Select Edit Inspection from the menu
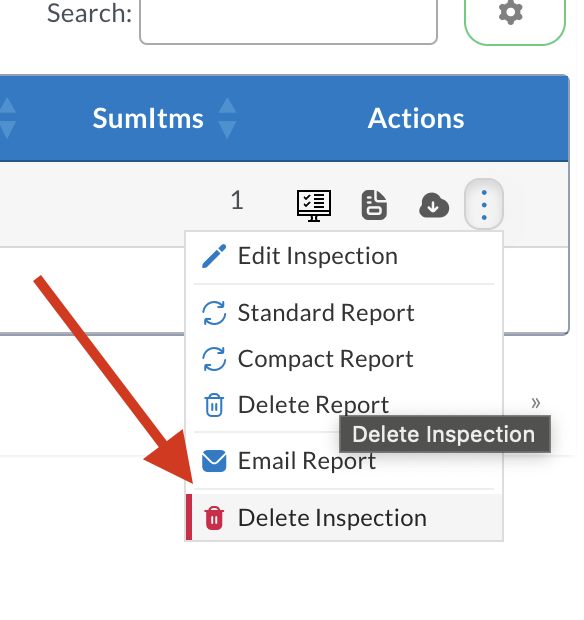The width and height of the screenshot is (584, 620). [344, 256]
